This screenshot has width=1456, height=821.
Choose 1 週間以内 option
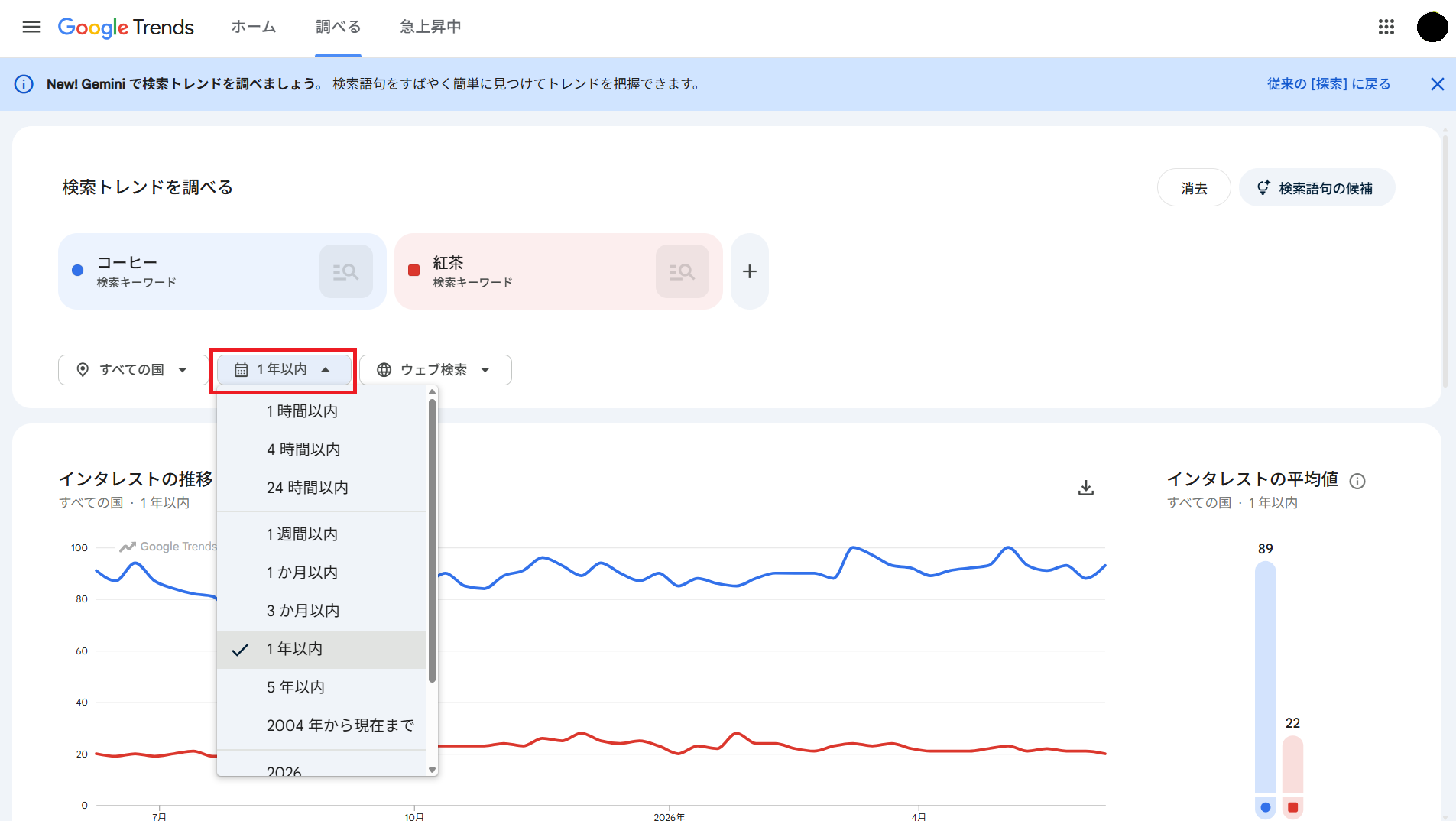[322, 534]
